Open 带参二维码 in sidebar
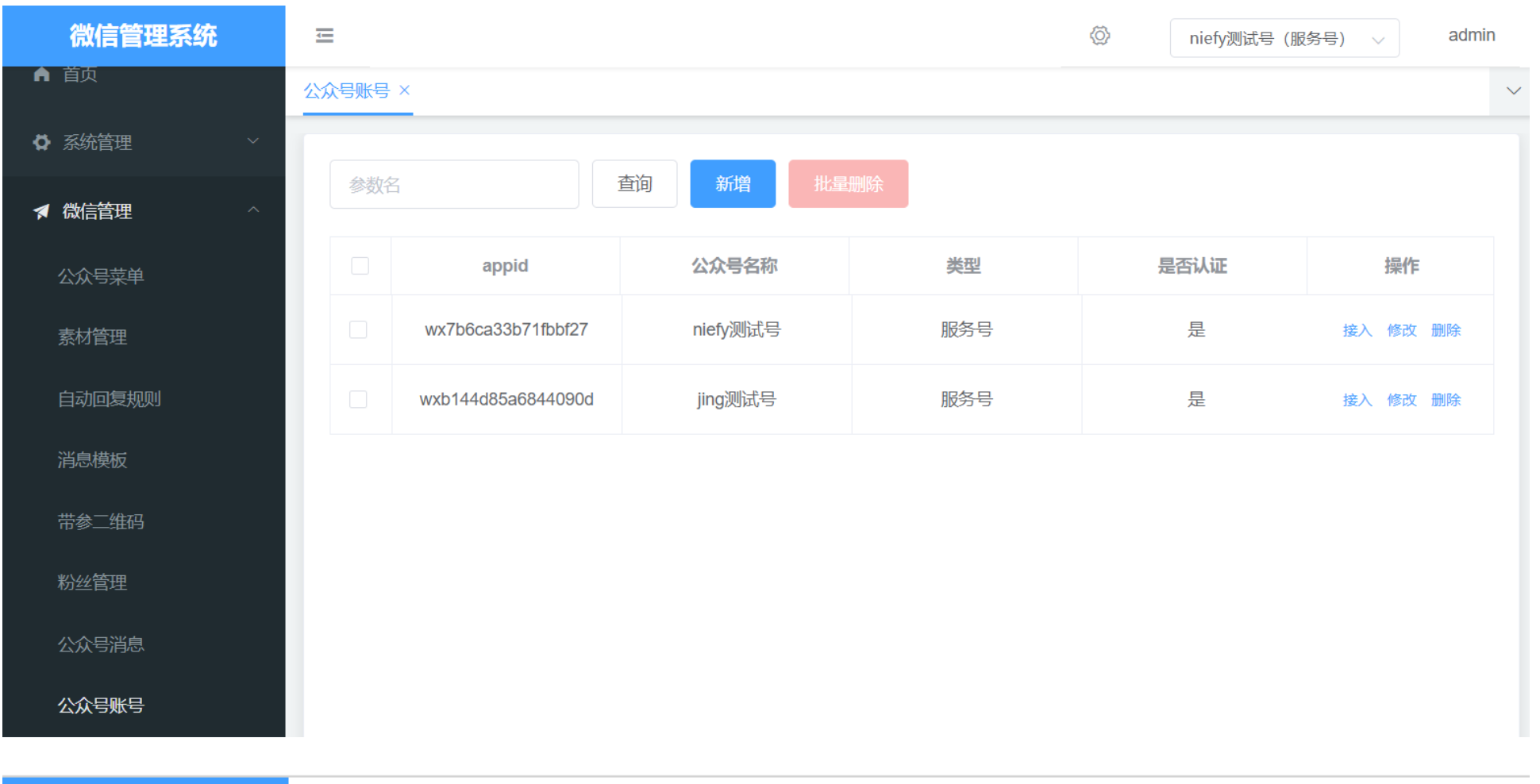The image size is (1540, 784). click(101, 521)
